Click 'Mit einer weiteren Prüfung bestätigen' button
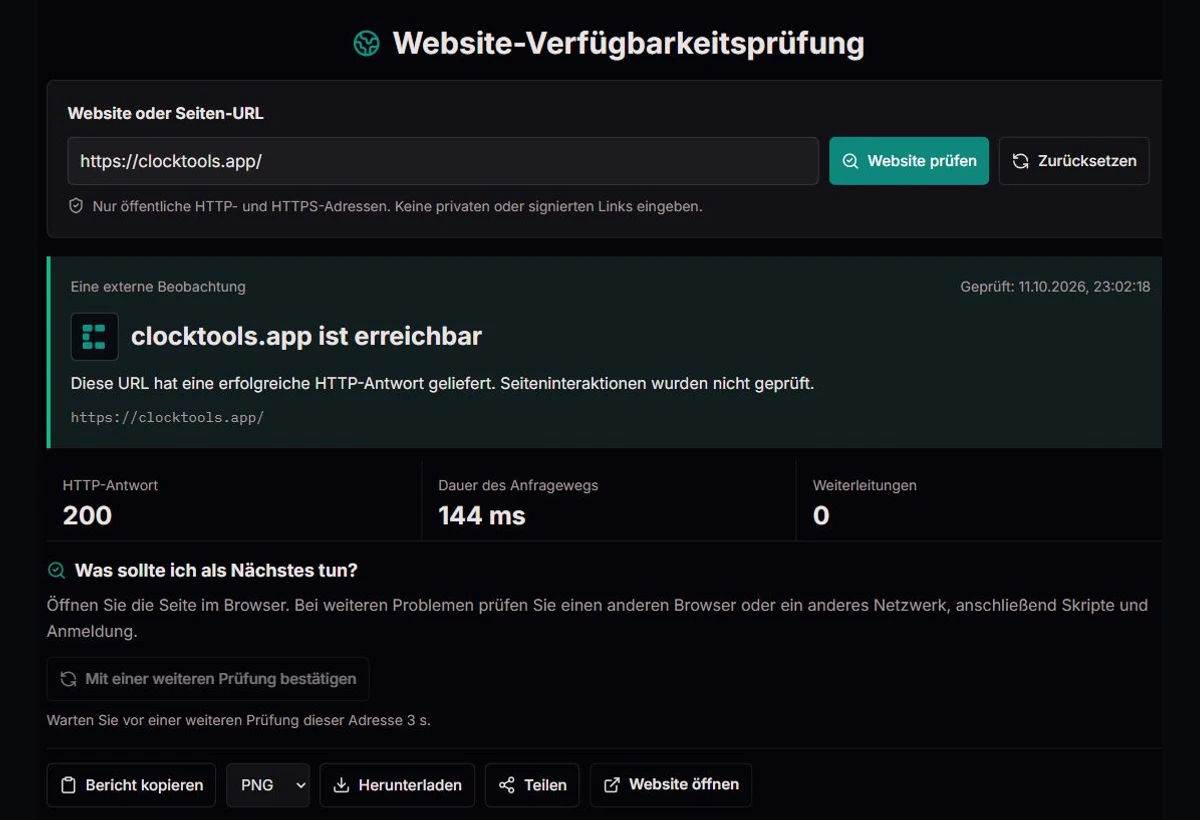 coord(208,679)
